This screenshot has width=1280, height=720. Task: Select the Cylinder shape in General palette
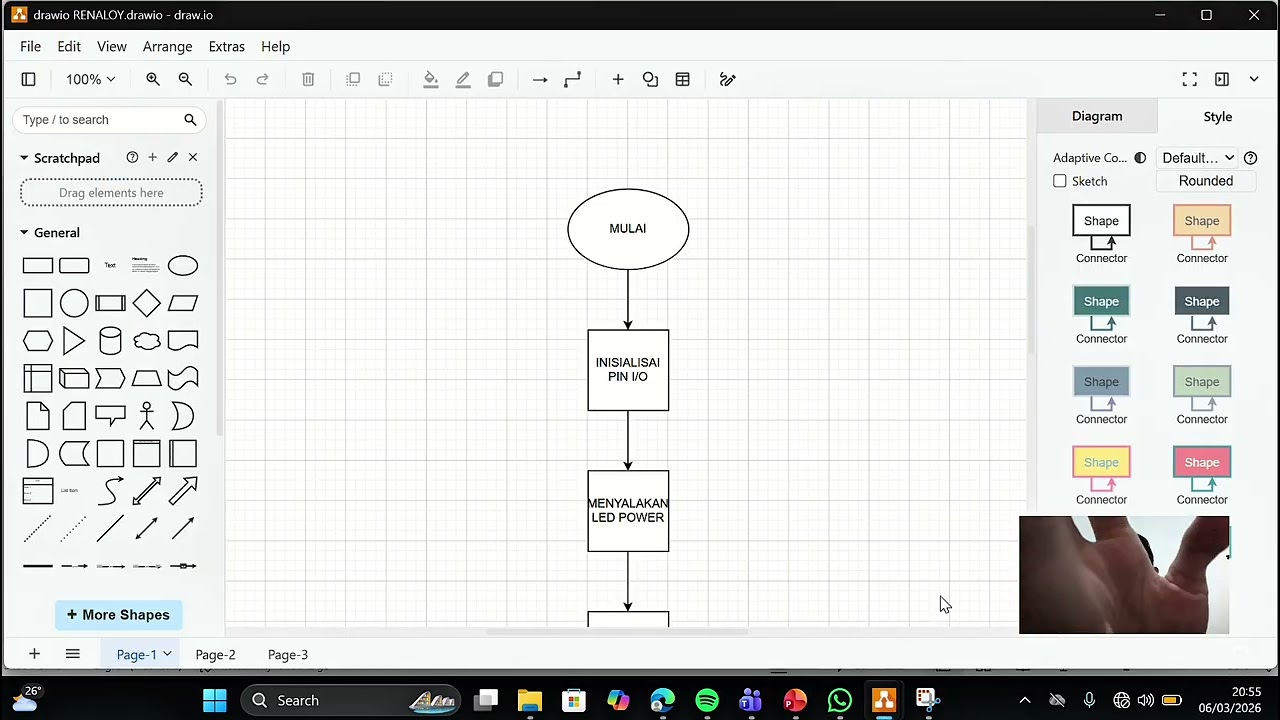110,341
